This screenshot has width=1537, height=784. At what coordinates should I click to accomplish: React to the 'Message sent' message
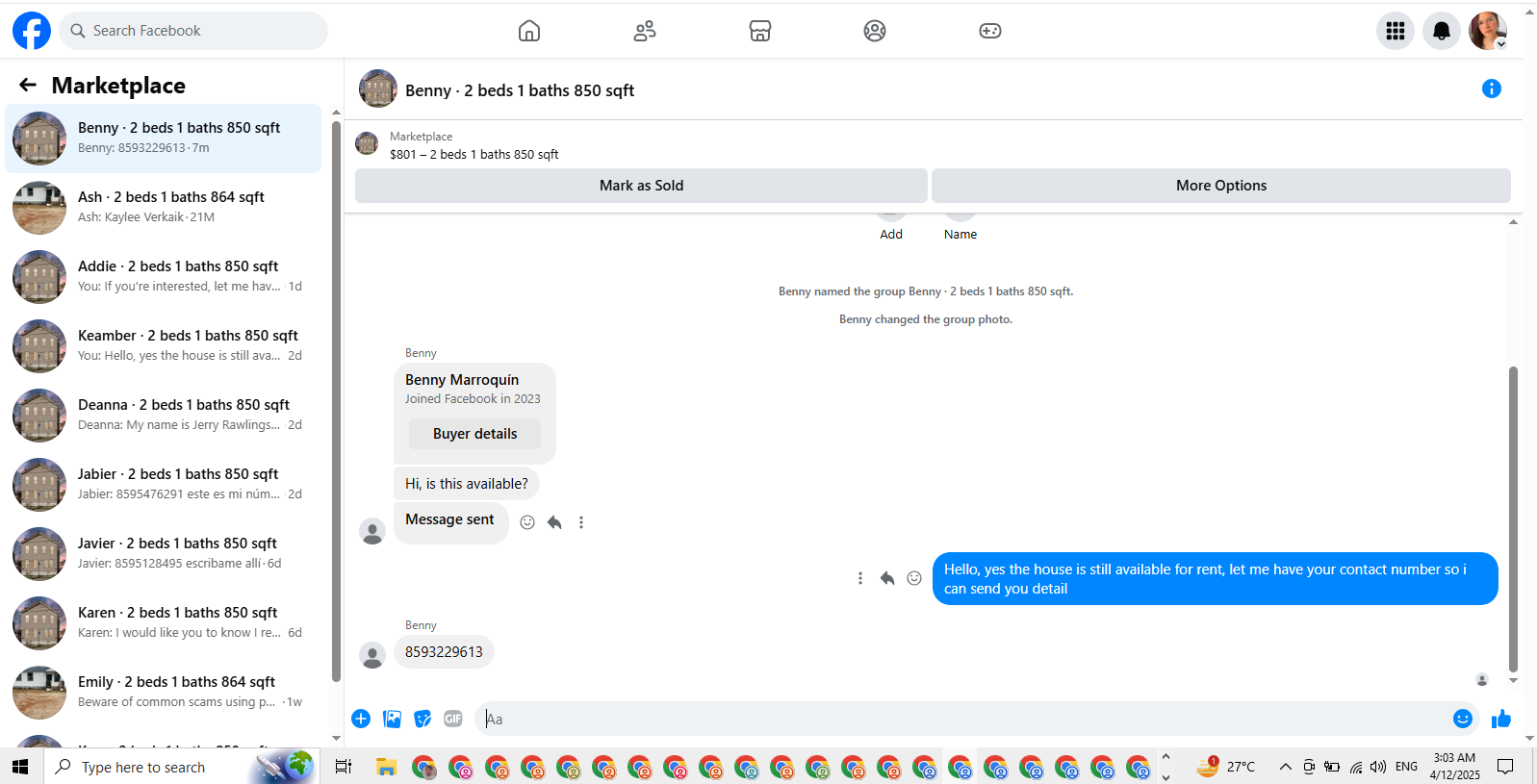point(527,522)
